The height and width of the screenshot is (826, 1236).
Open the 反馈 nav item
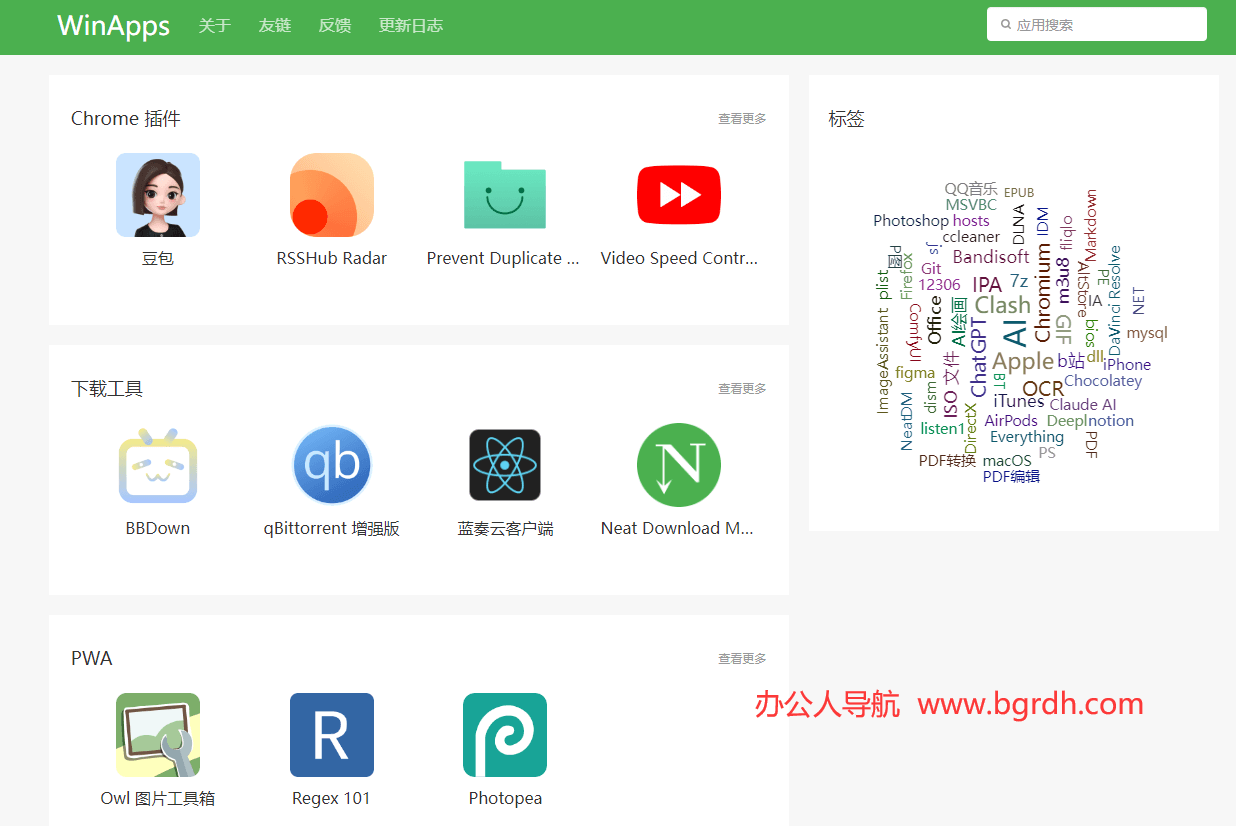click(x=334, y=25)
